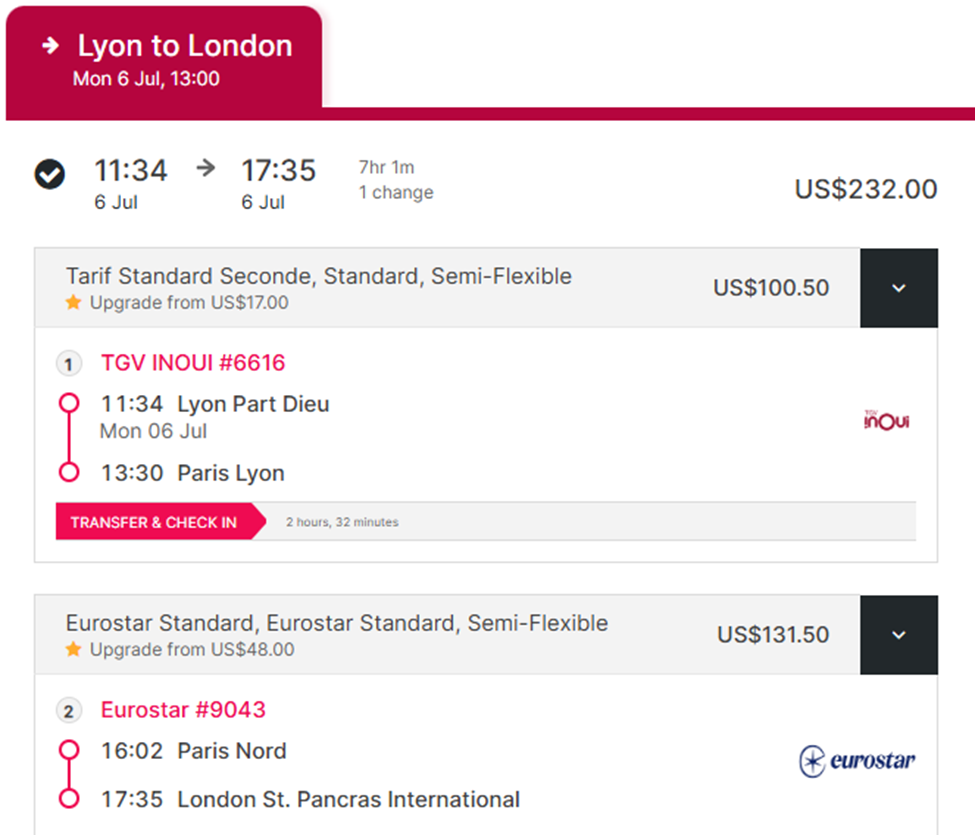Open the Eurostar #9043 train link
The height and width of the screenshot is (835, 975).
pyautogui.click(x=183, y=710)
